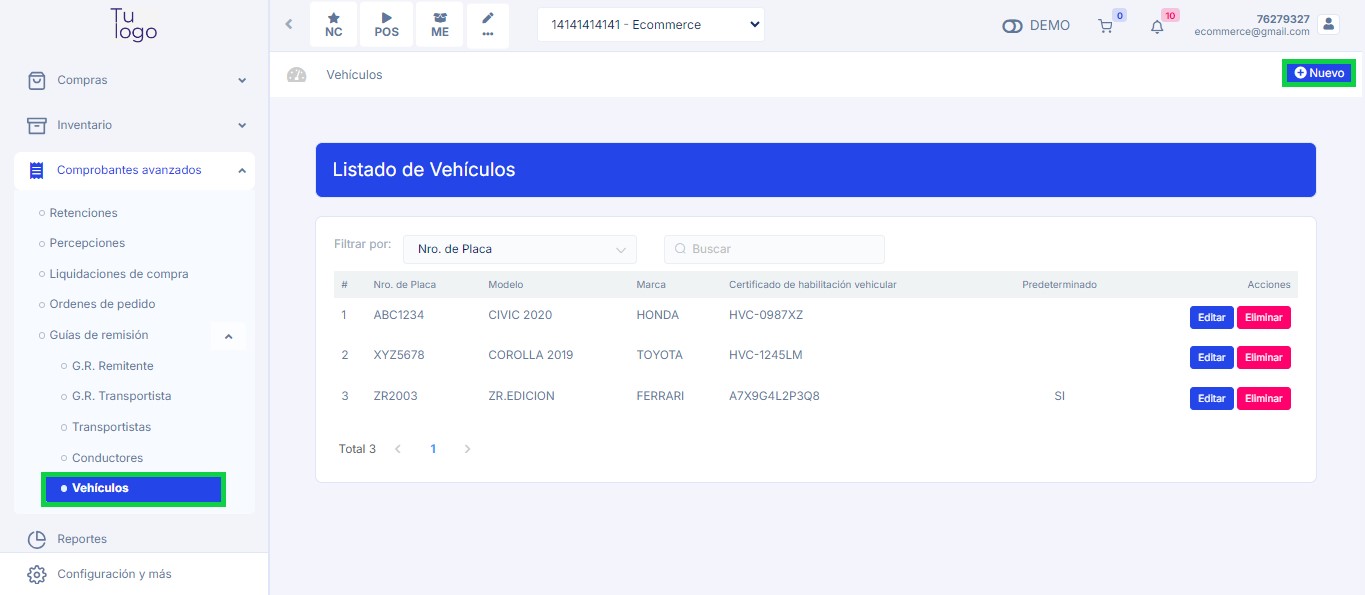Click the Nuevo button
This screenshot has width=1365, height=595.
(1319, 73)
